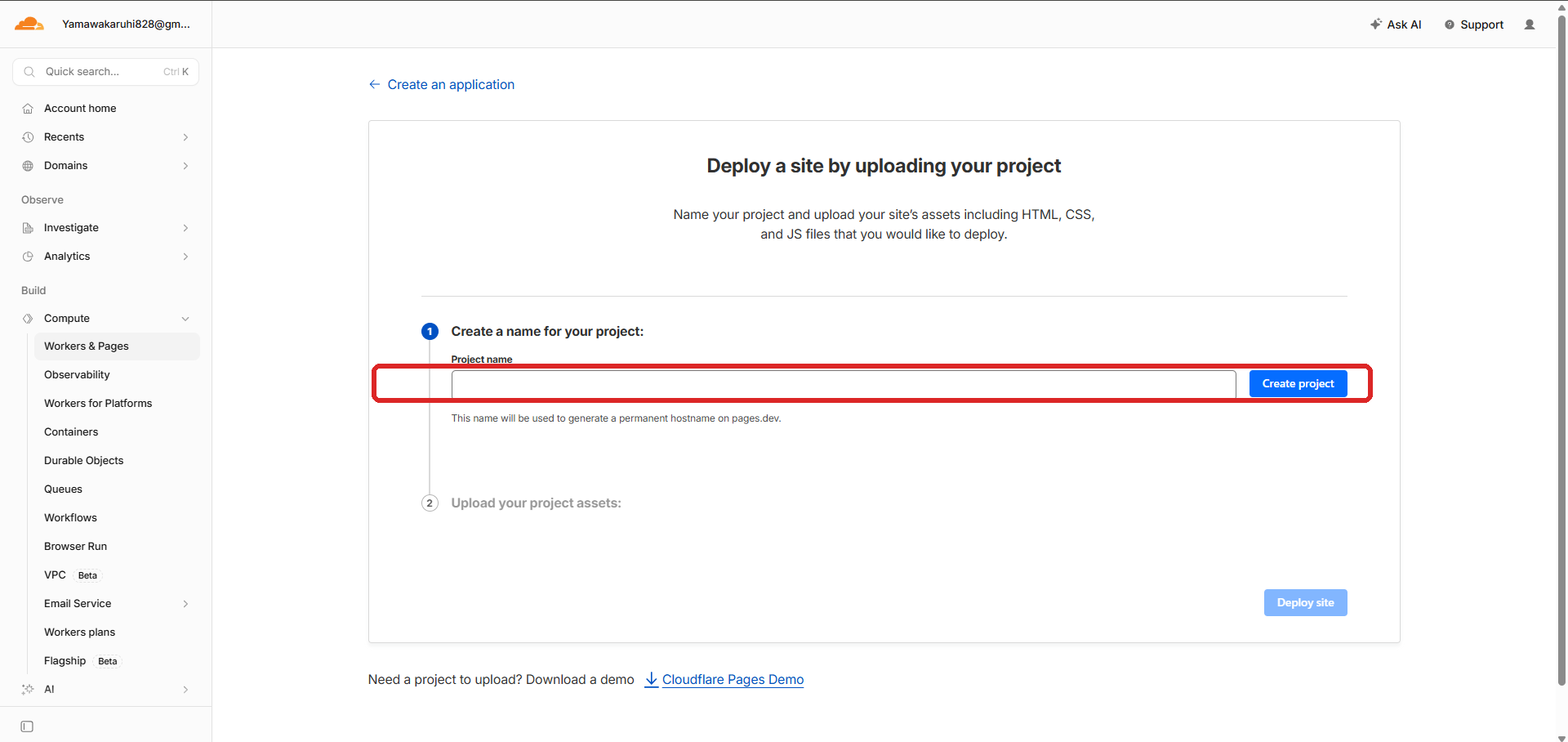Click the Email Service sidebar item

pyautogui.click(x=117, y=604)
